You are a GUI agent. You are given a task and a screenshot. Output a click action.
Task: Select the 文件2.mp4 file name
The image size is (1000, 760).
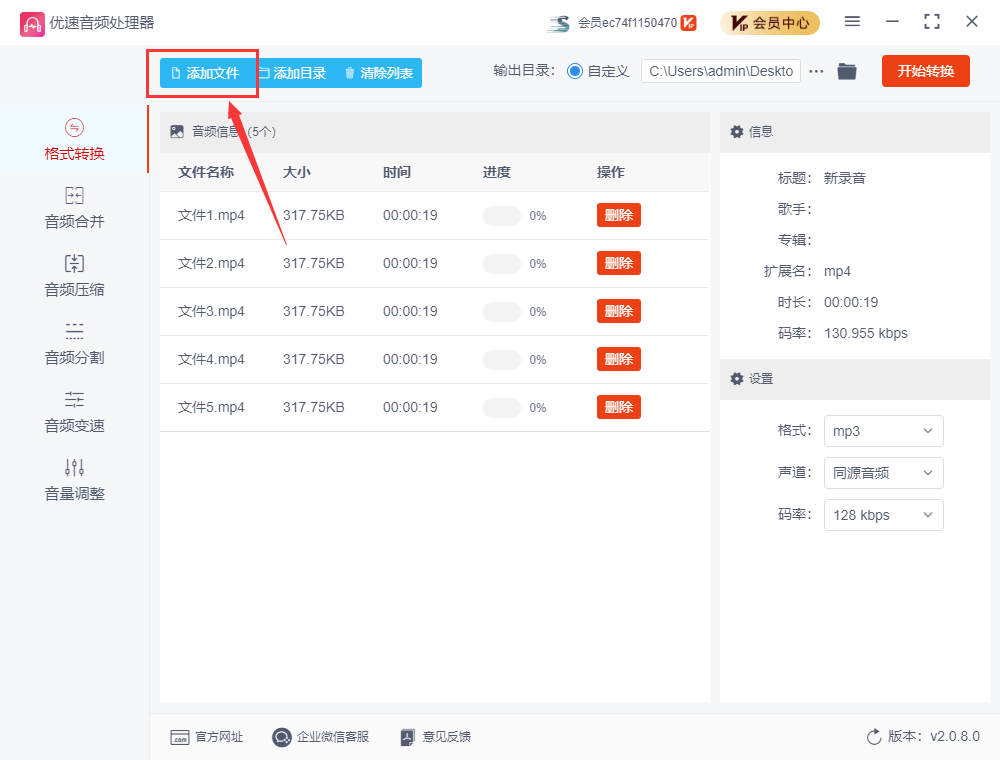coord(210,263)
